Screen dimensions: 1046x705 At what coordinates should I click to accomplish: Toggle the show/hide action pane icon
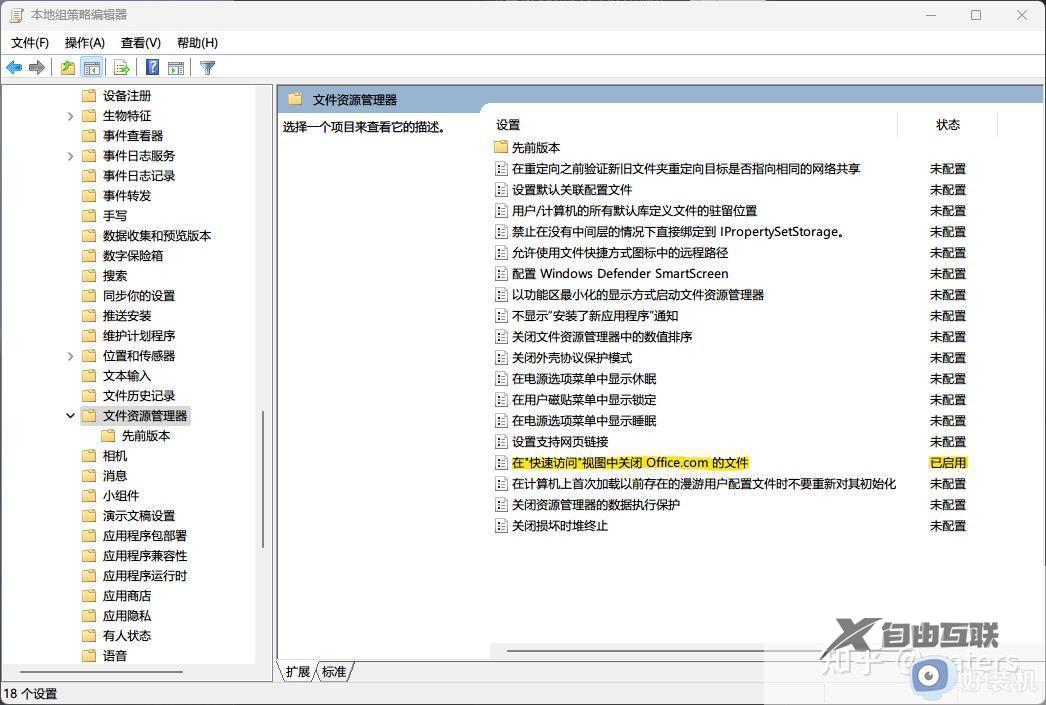(x=177, y=67)
